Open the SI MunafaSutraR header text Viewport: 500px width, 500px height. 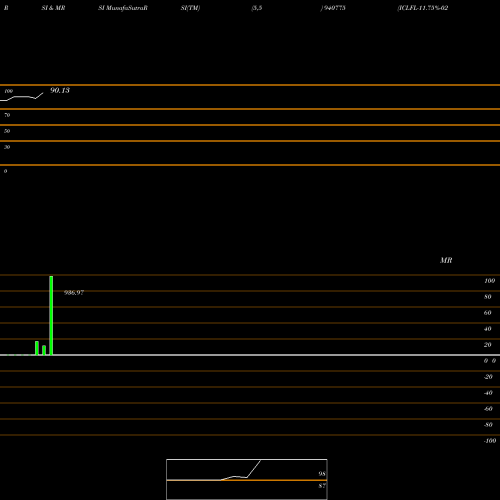coord(123,8)
